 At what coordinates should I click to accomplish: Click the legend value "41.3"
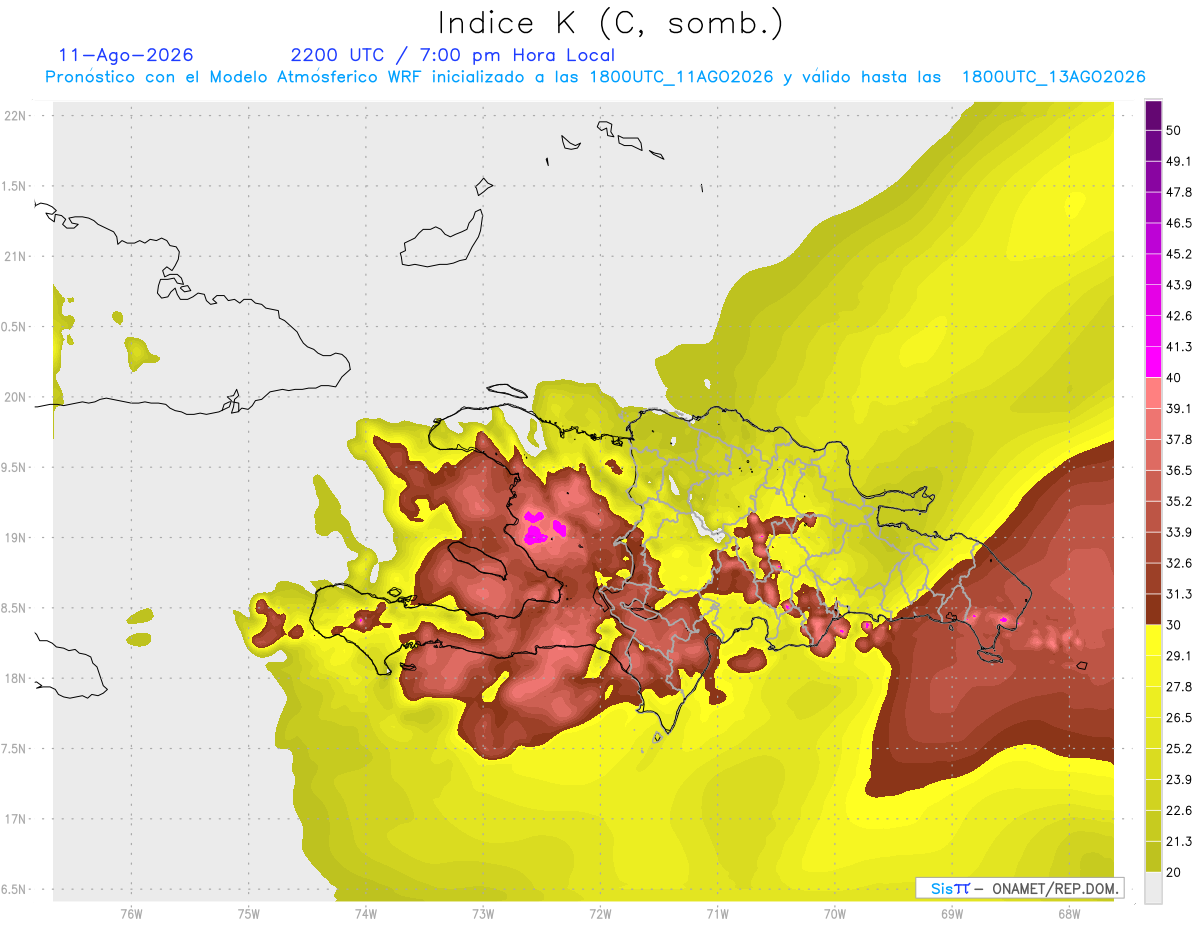click(x=1178, y=347)
